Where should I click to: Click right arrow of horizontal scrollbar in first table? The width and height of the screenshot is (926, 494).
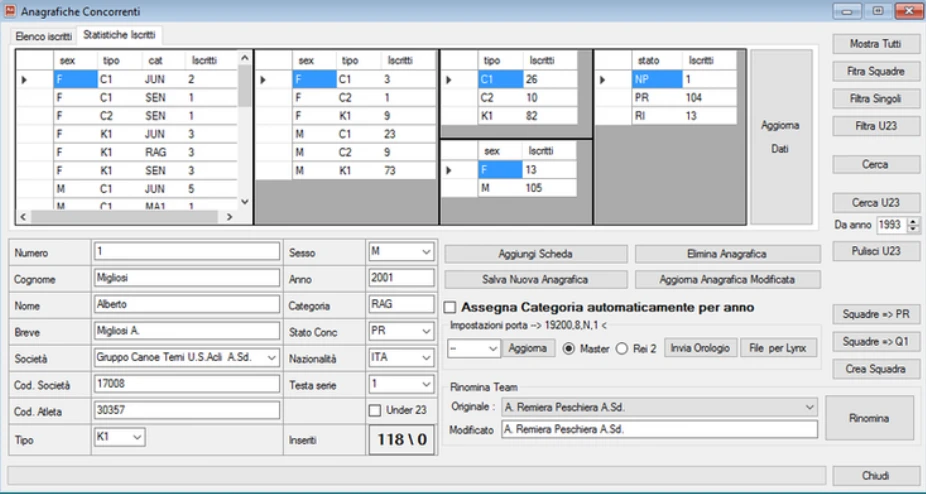(x=230, y=217)
